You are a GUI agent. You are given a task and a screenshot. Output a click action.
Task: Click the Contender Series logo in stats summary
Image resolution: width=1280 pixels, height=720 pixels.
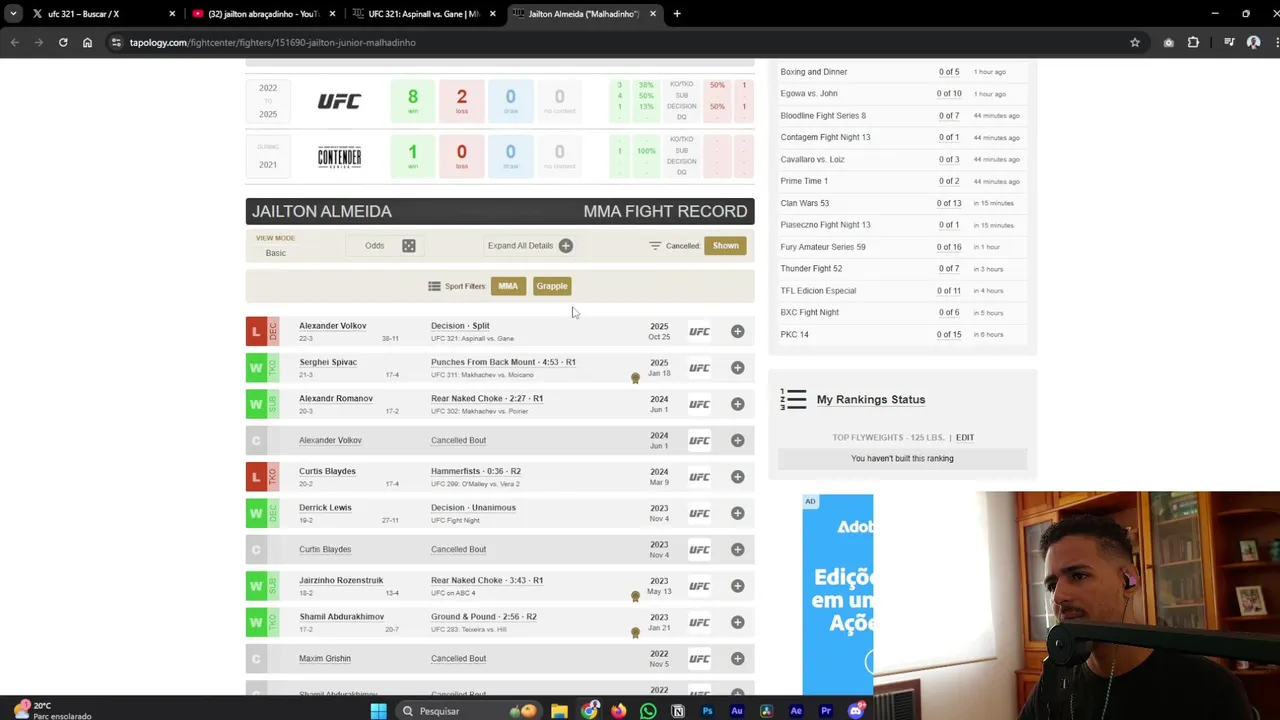tap(339, 157)
